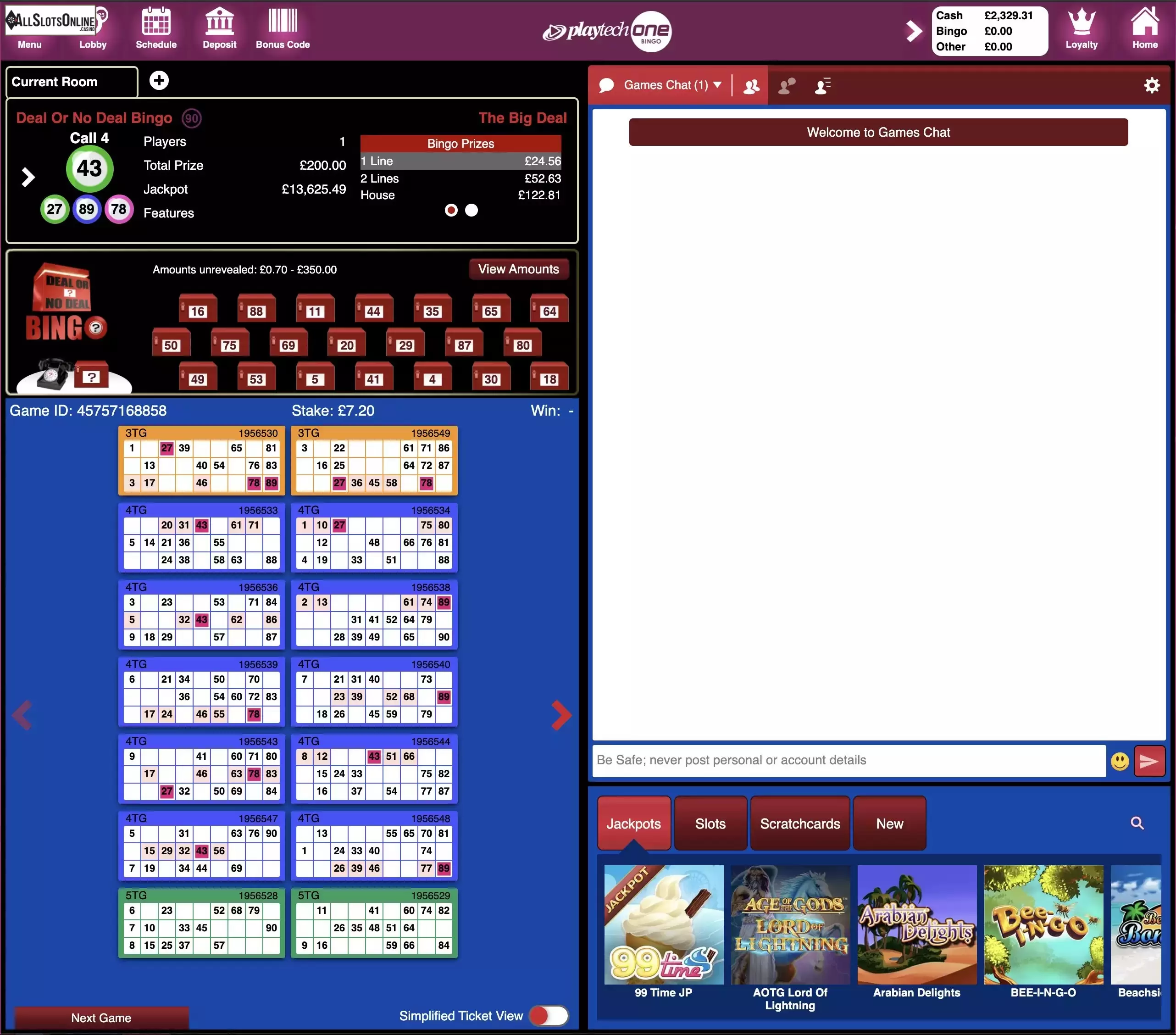This screenshot has height=1035, width=1176.
Task: Switch to the Slots tab
Action: click(710, 823)
